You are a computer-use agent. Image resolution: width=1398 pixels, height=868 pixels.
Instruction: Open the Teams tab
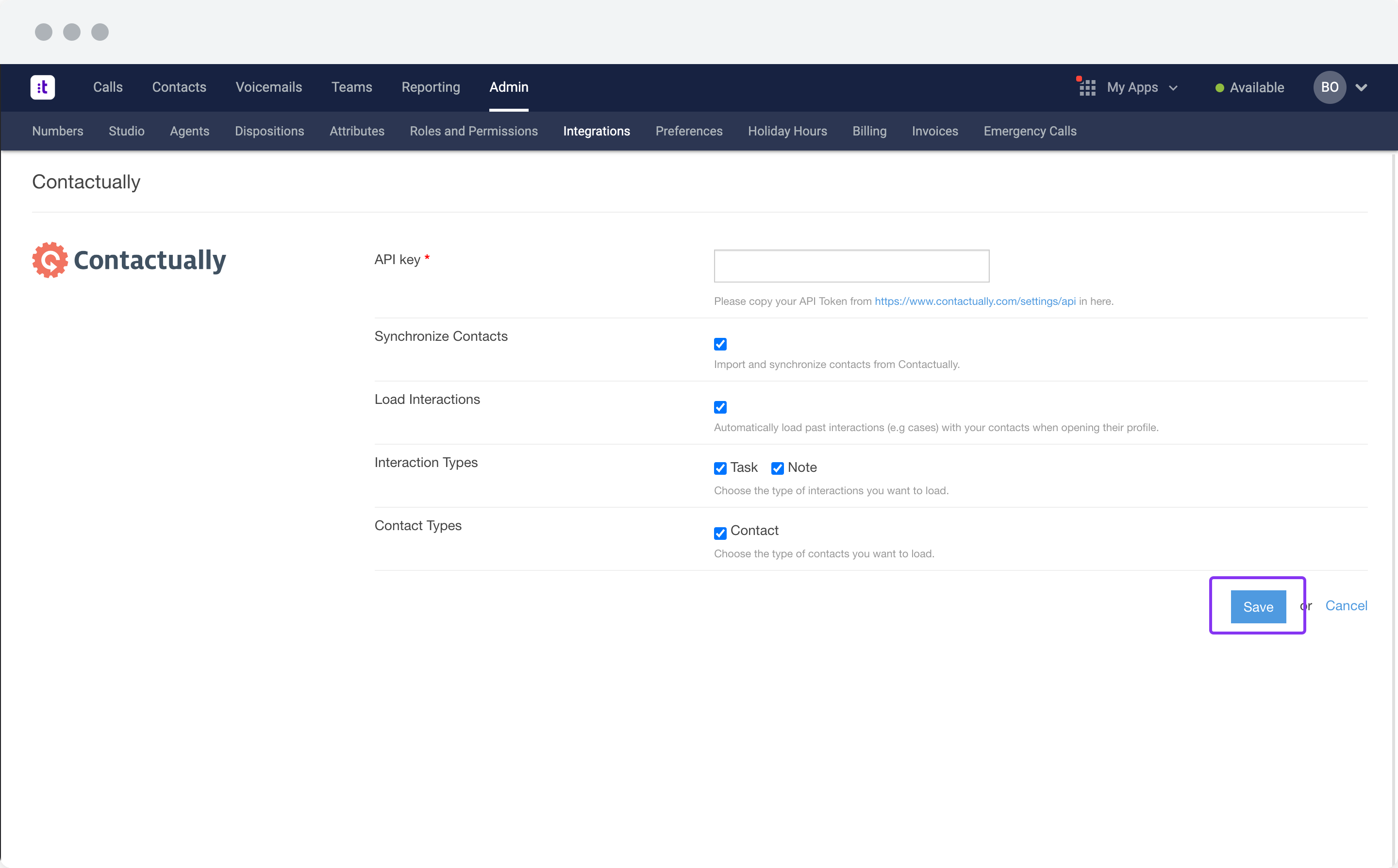coord(352,87)
